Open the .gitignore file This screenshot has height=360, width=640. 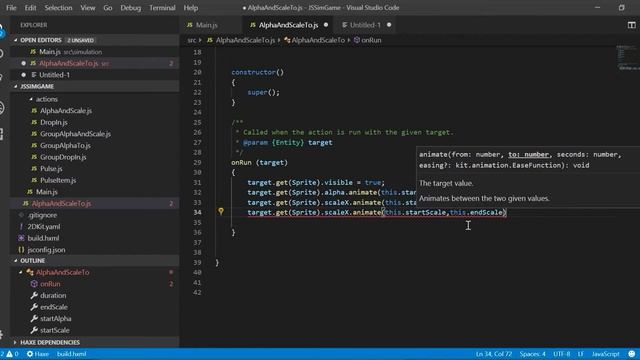click(x=42, y=215)
